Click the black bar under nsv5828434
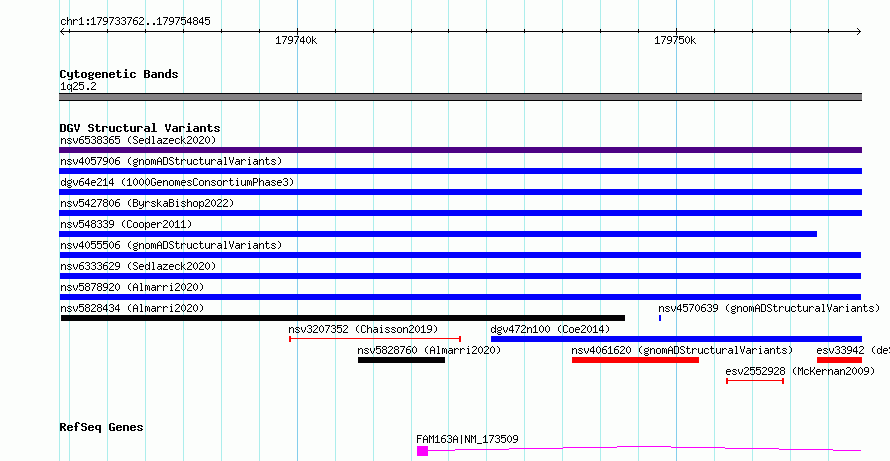Viewport: 890px width, 461px height. (x=343, y=318)
